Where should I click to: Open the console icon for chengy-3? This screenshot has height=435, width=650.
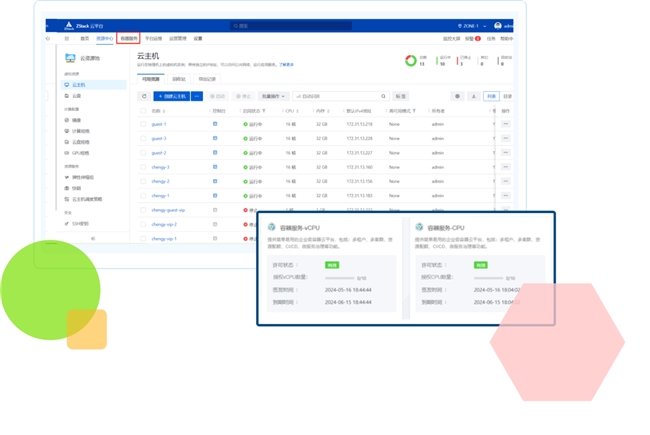click(215, 167)
